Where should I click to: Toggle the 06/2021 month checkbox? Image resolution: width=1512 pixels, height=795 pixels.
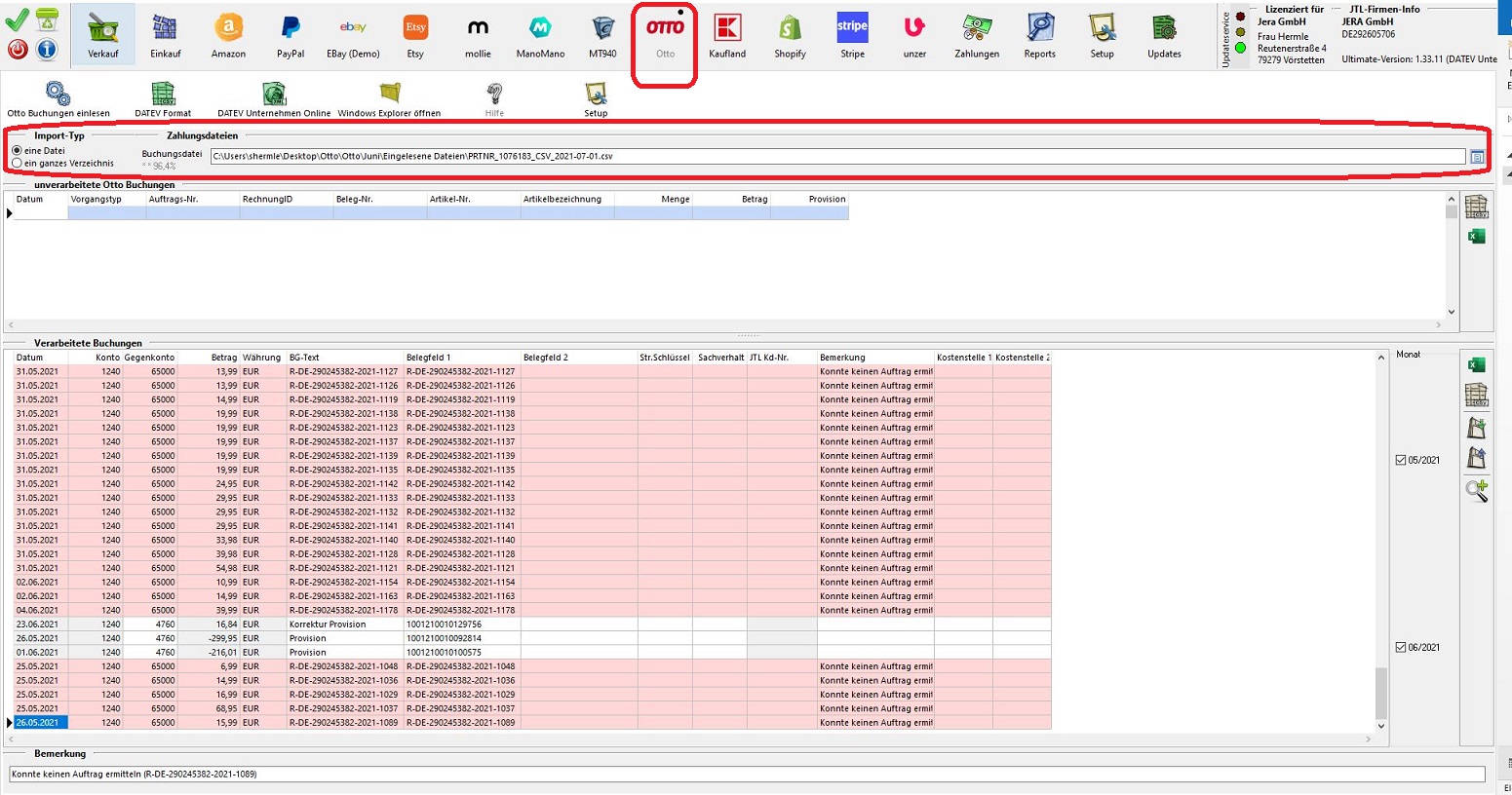tap(1401, 647)
